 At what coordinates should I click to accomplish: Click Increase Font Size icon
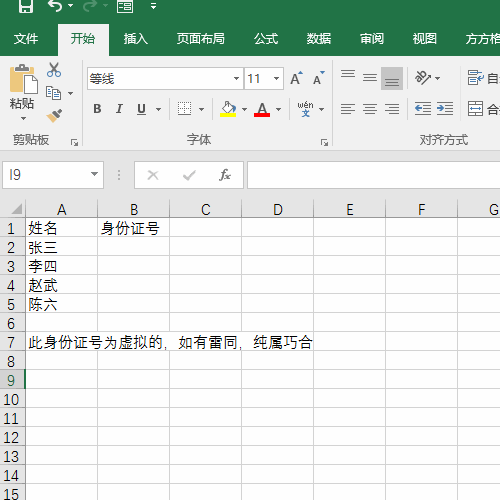pos(296,79)
